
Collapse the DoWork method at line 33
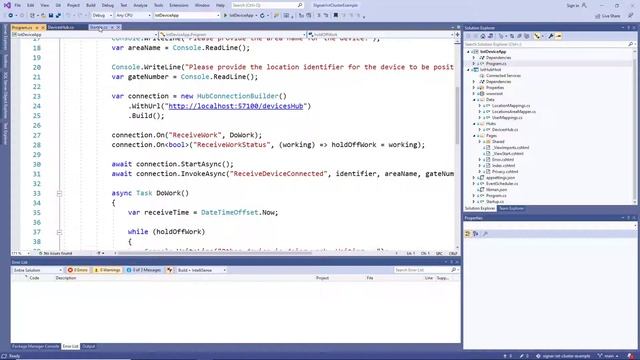pyautogui.click(x=59, y=193)
